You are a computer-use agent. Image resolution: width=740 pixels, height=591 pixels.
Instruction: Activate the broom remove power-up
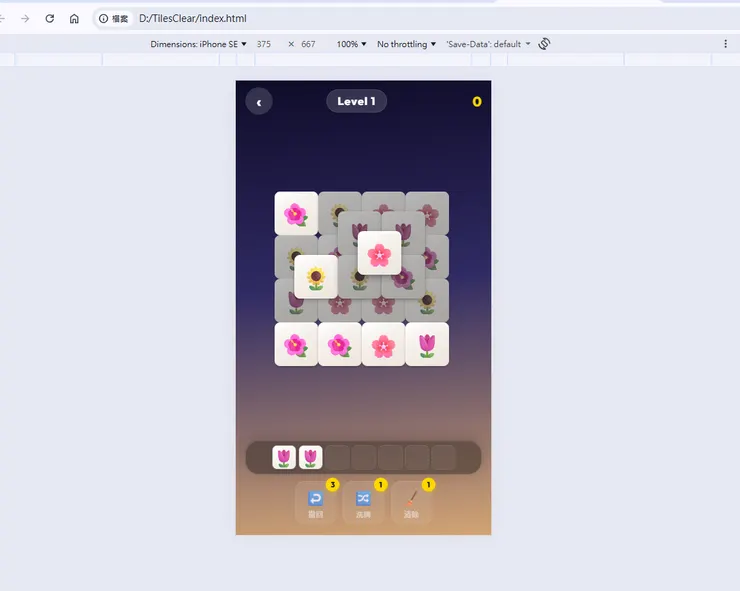[411, 502]
